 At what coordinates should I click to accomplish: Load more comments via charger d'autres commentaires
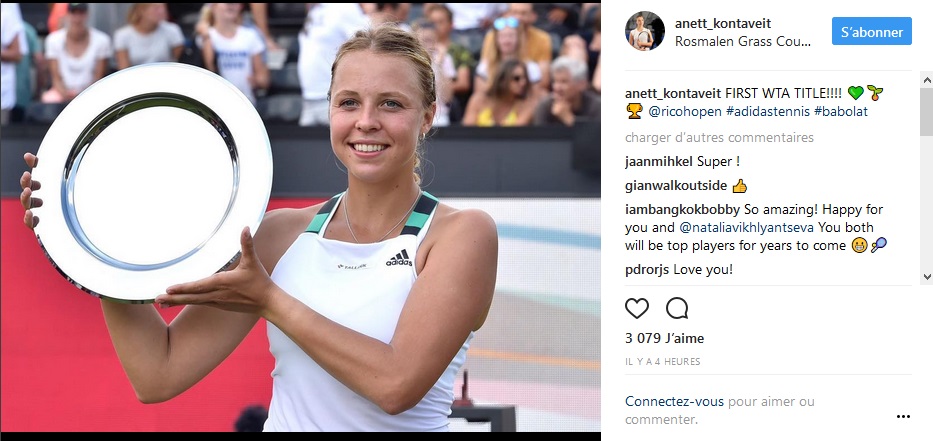pyautogui.click(x=719, y=137)
